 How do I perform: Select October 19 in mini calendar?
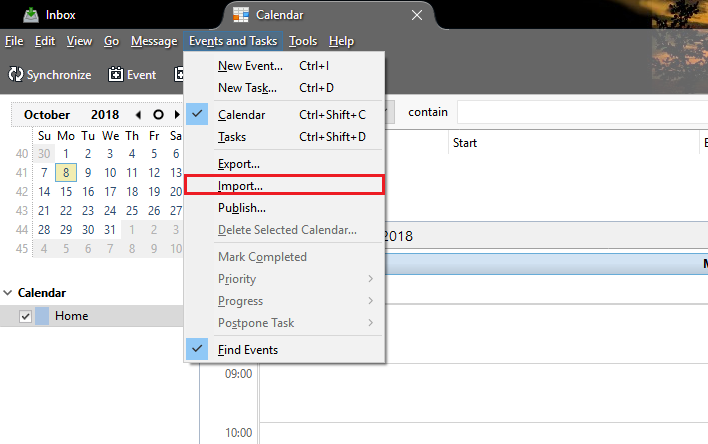[154, 192]
